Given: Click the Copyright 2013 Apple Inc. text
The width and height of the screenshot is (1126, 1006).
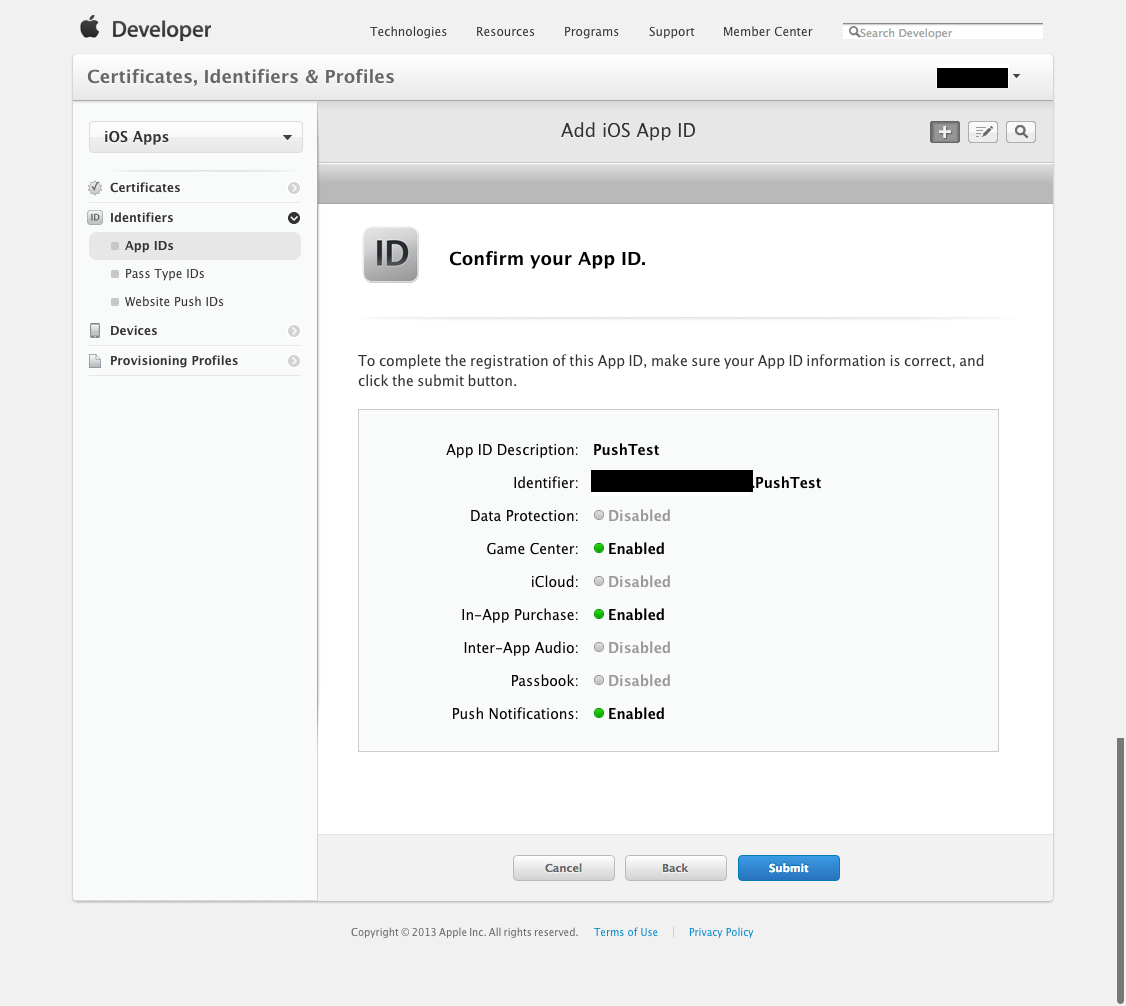Looking at the screenshot, I should click(x=464, y=932).
